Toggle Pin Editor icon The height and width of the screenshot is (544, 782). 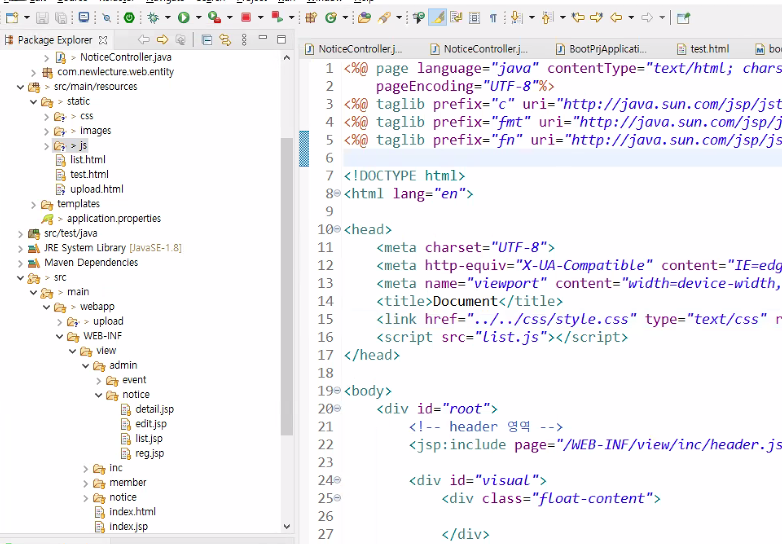(x=683, y=18)
